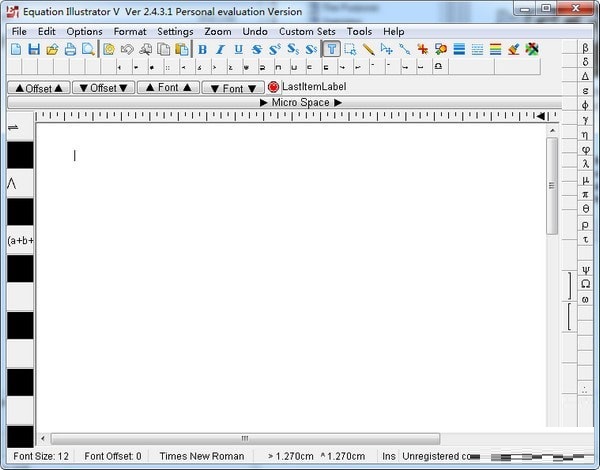Viewport: 600px width, 470px height.
Task: Click the Offset up button
Action: tap(39, 88)
